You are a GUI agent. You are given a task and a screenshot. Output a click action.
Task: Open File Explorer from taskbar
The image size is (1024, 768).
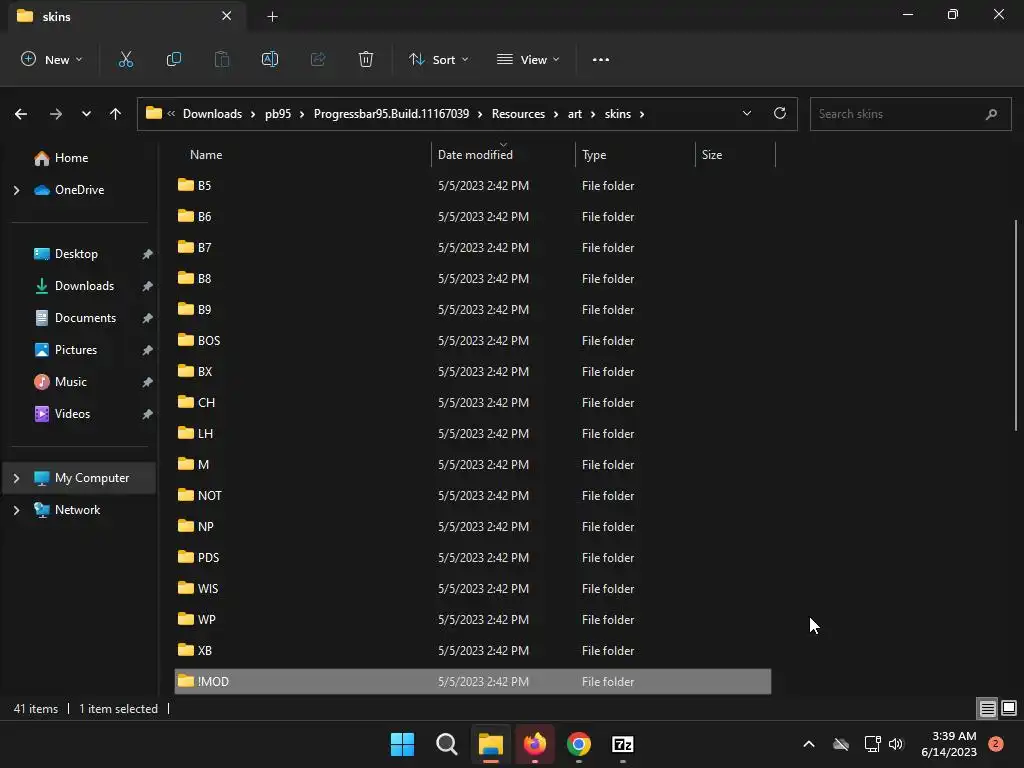pyautogui.click(x=490, y=744)
